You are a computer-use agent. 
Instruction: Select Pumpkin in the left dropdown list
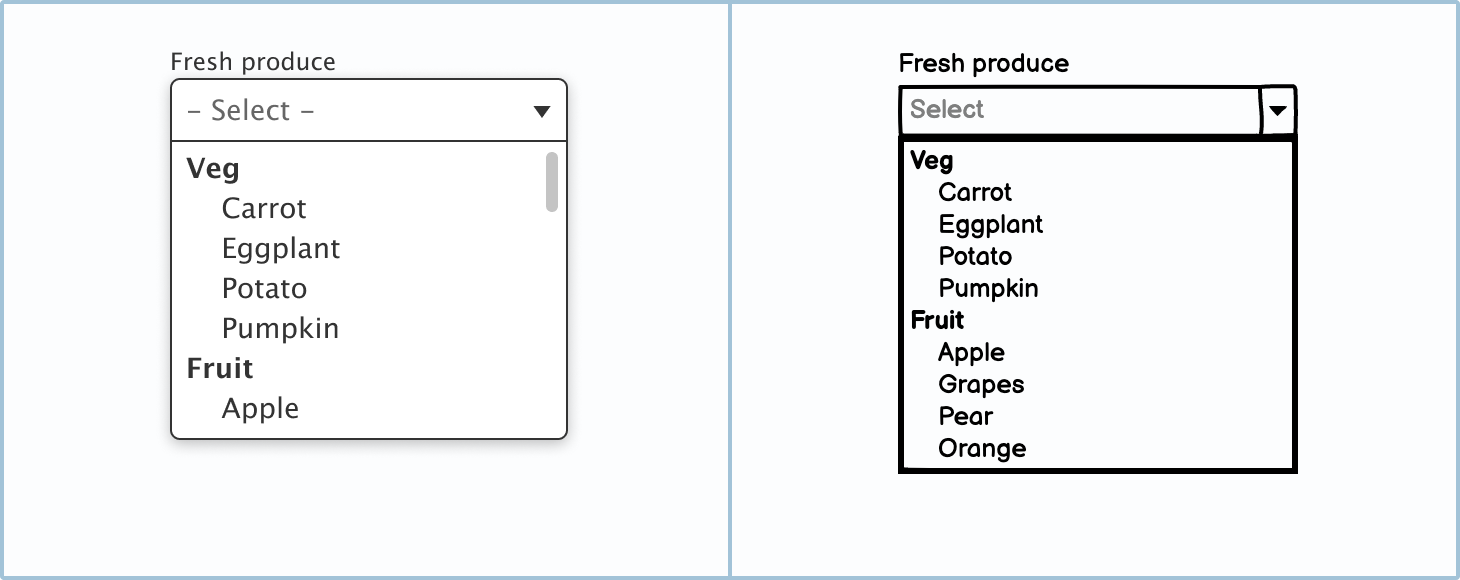279,328
